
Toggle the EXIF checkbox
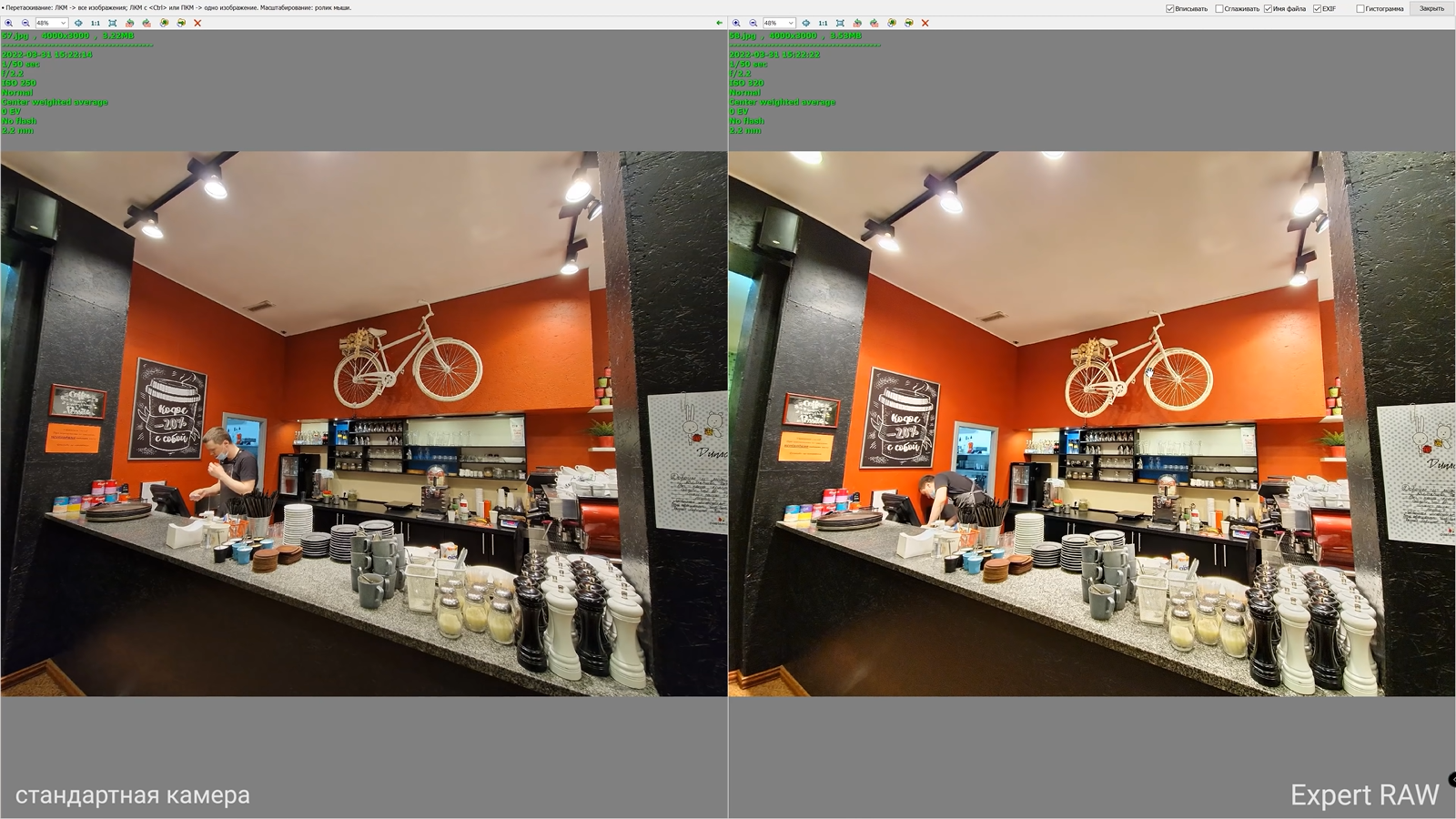pos(1317,9)
